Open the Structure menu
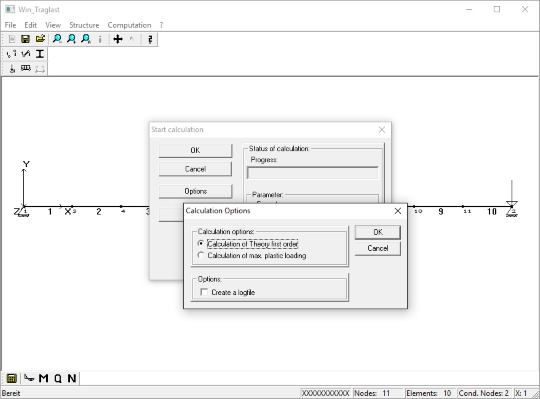 (84, 25)
